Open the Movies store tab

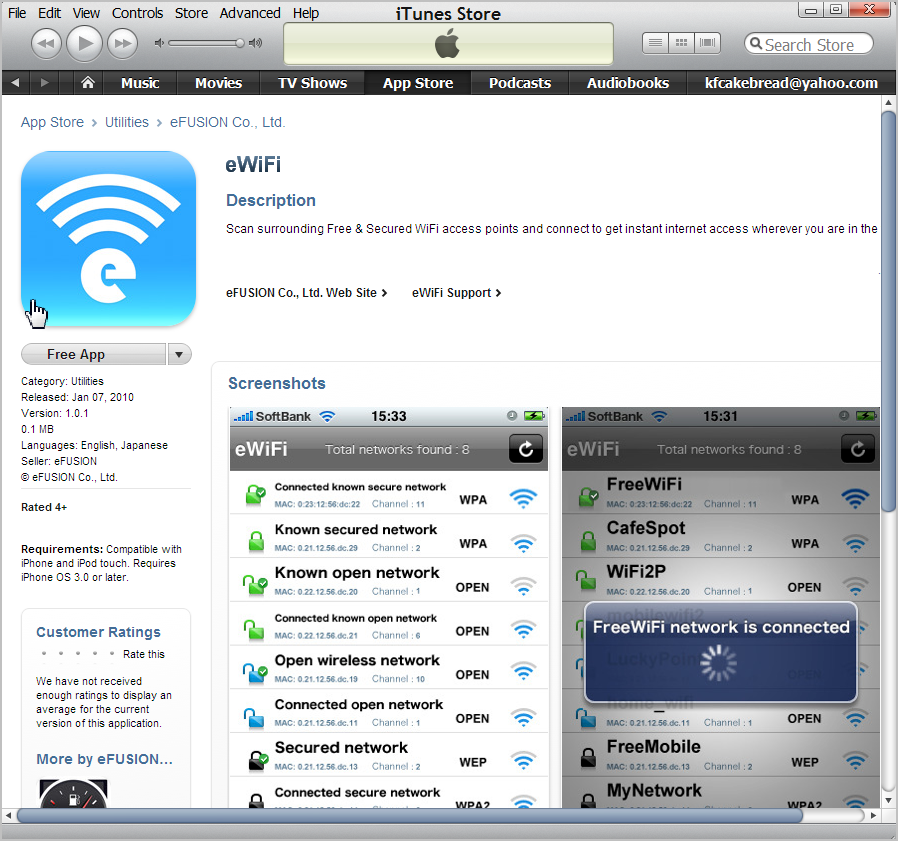[x=218, y=83]
